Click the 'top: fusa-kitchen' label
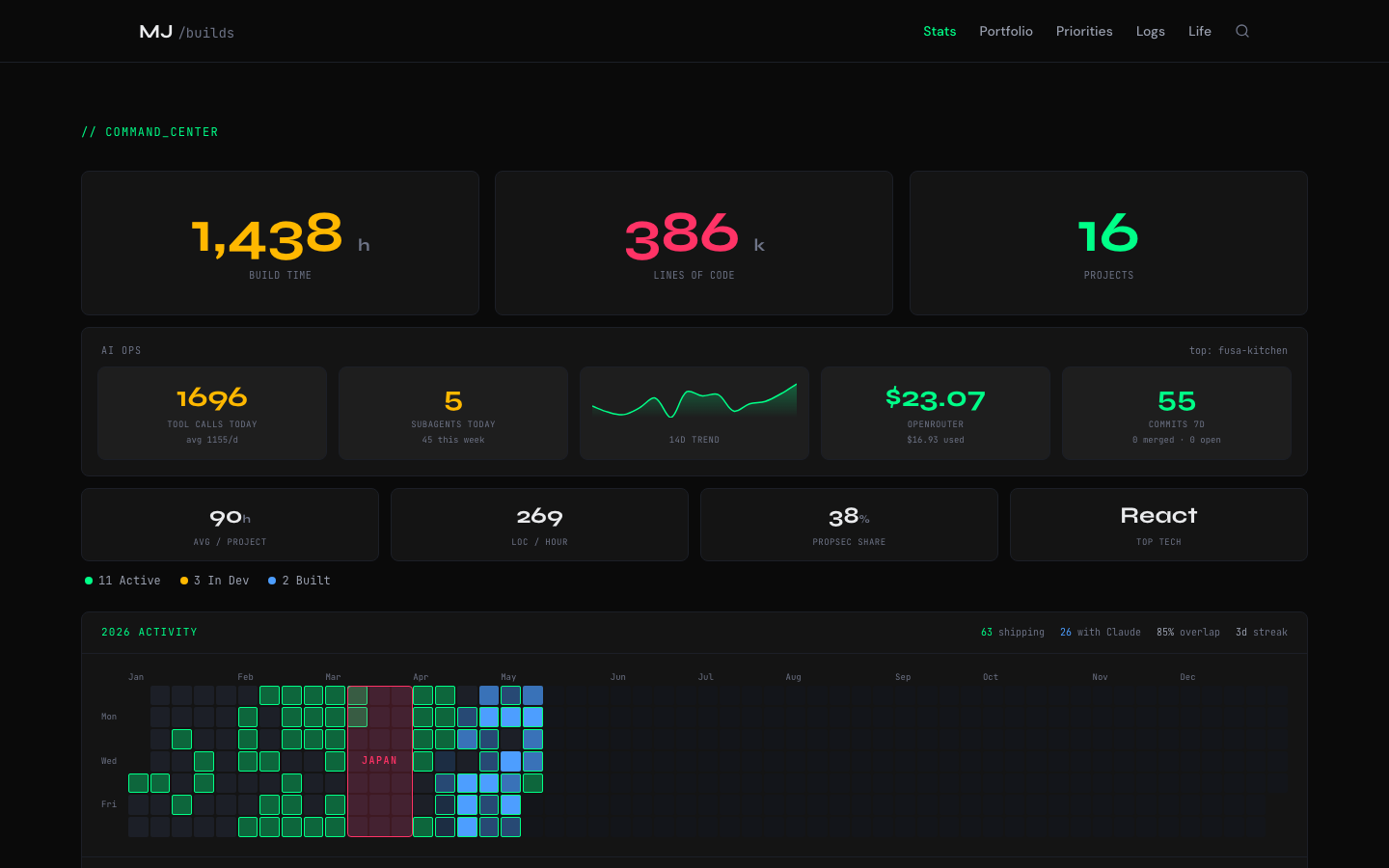The width and height of the screenshot is (1389, 868). pyautogui.click(x=1239, y=350)
